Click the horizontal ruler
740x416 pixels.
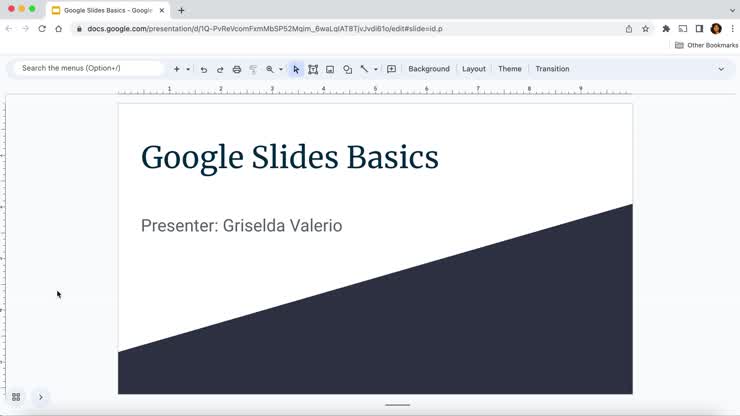(375, 90)
